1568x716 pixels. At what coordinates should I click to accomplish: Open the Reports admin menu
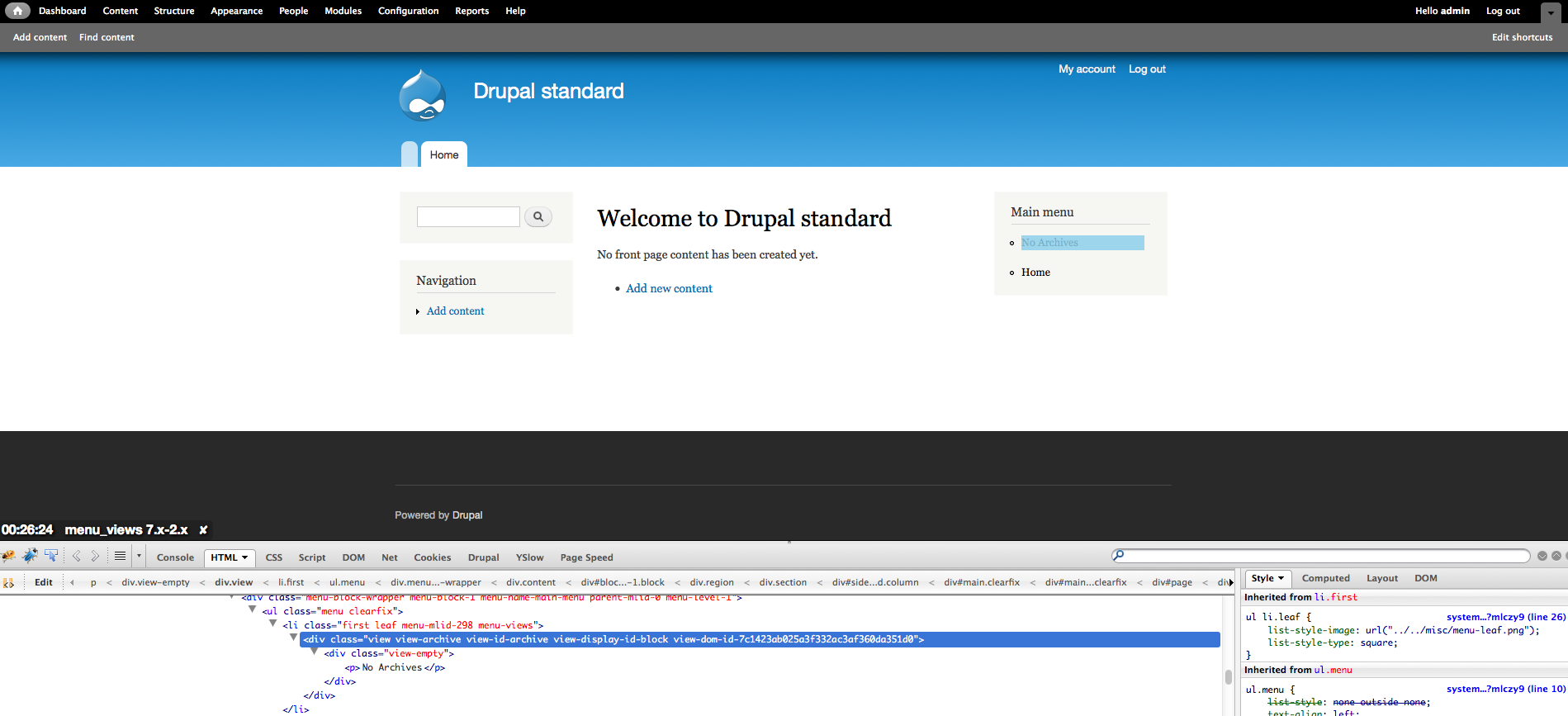pos(472,11)
